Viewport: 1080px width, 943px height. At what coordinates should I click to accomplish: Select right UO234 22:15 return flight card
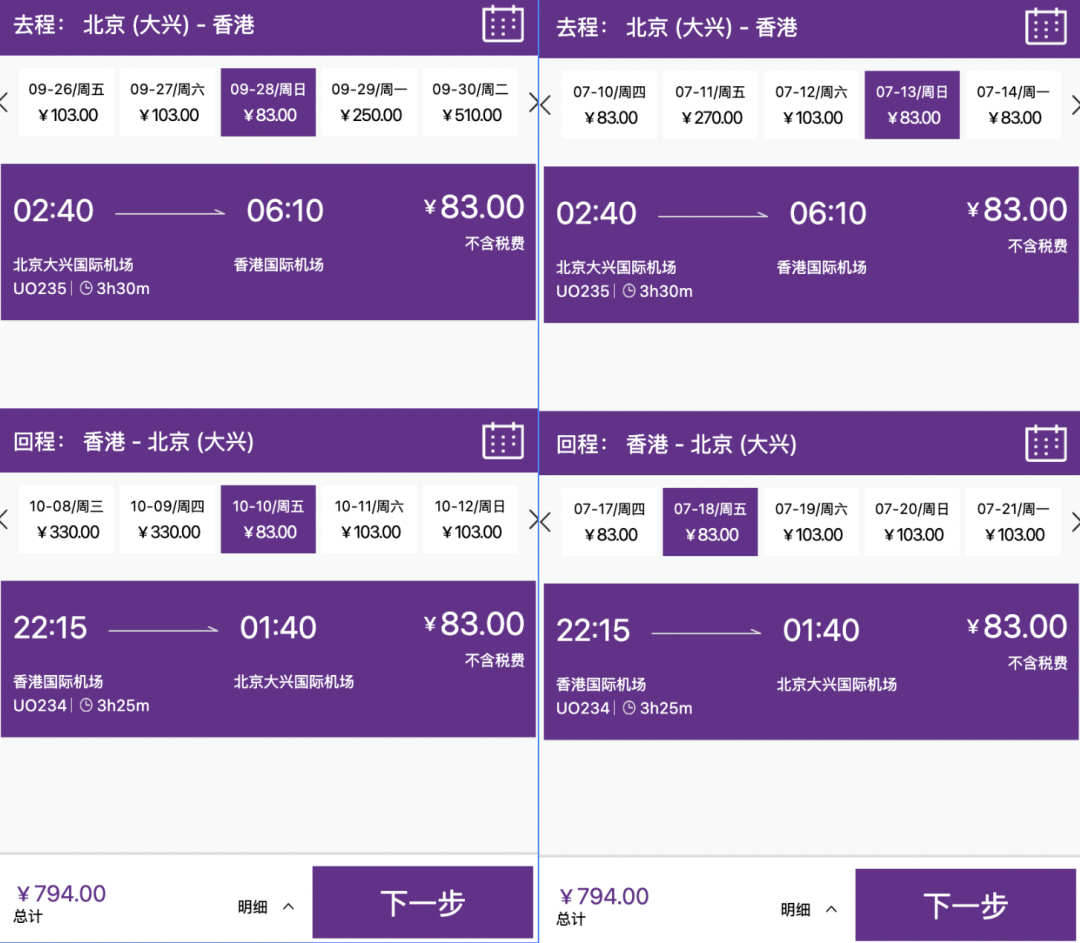[x=811, y=662]
